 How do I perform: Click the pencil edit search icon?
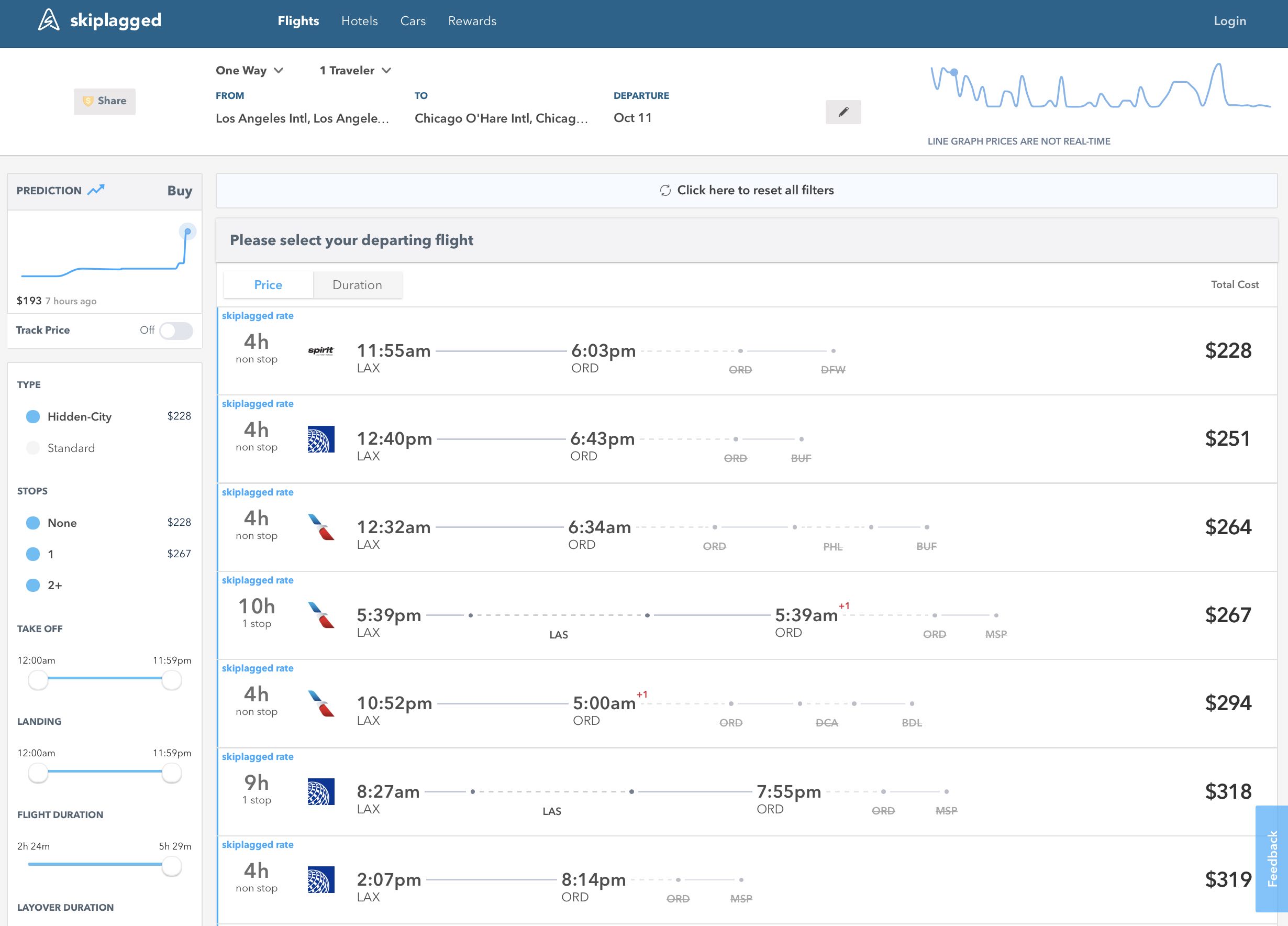tap(843, 112)
